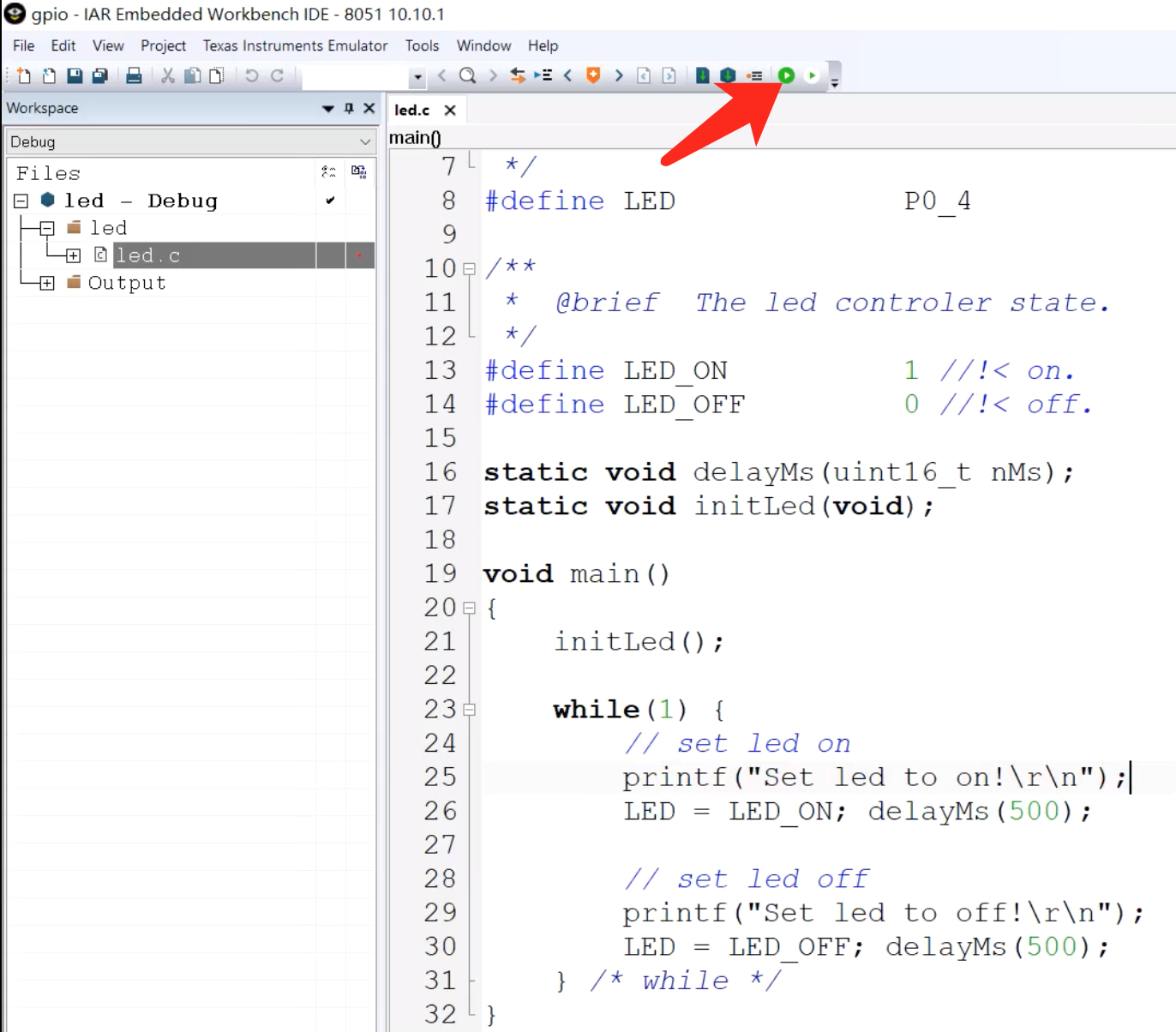1176x1032 pixels.
Task: Click the Find magnifier icon
Action: (467, 75)
